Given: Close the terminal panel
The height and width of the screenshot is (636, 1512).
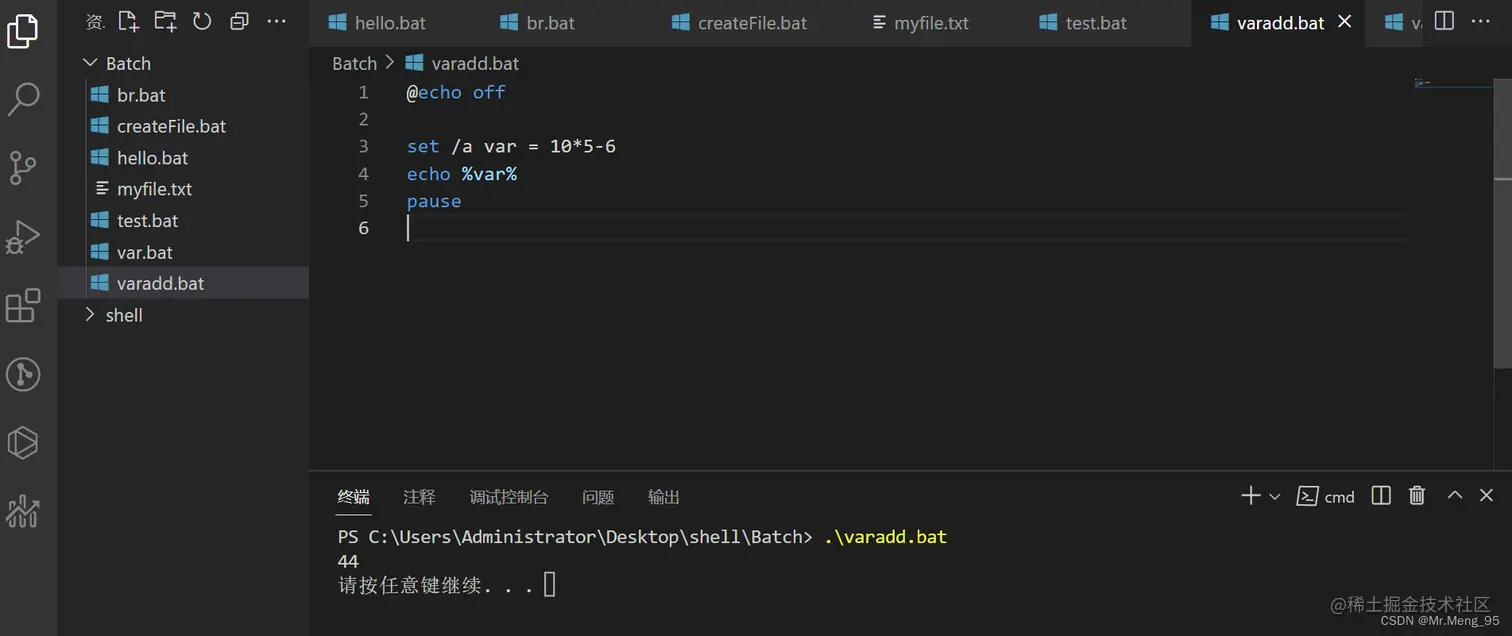Looking at the screenshot, I should [1486, 496].
